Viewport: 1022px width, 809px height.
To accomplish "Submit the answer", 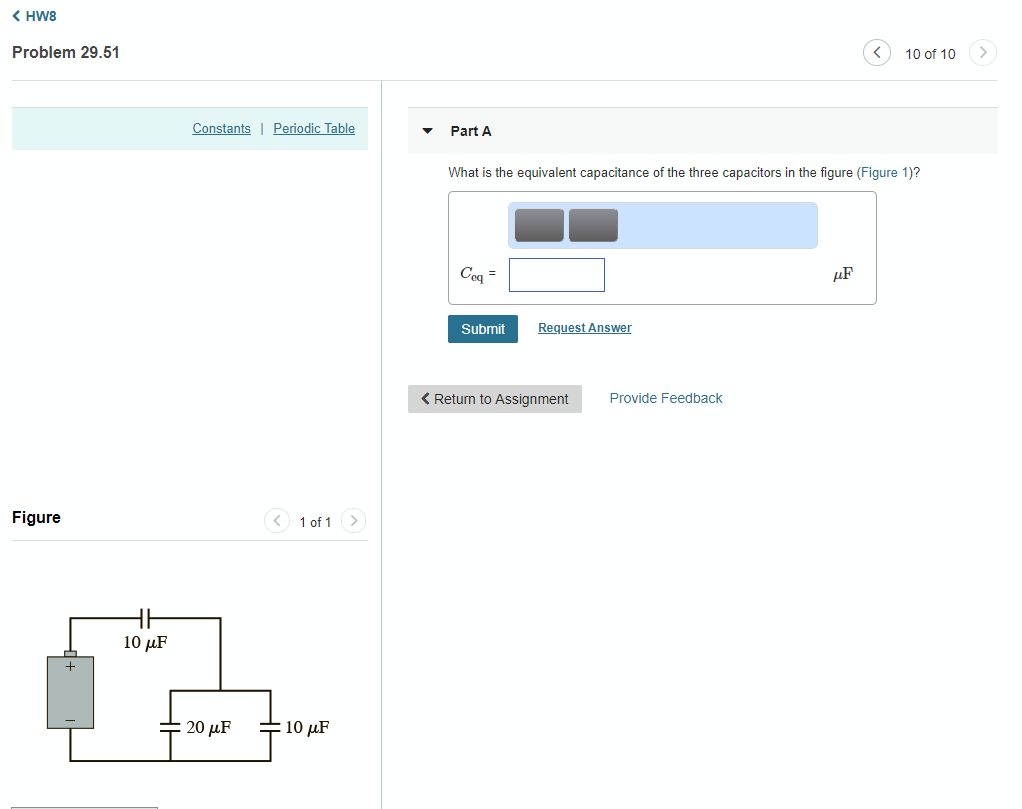I will click(482, 328).
